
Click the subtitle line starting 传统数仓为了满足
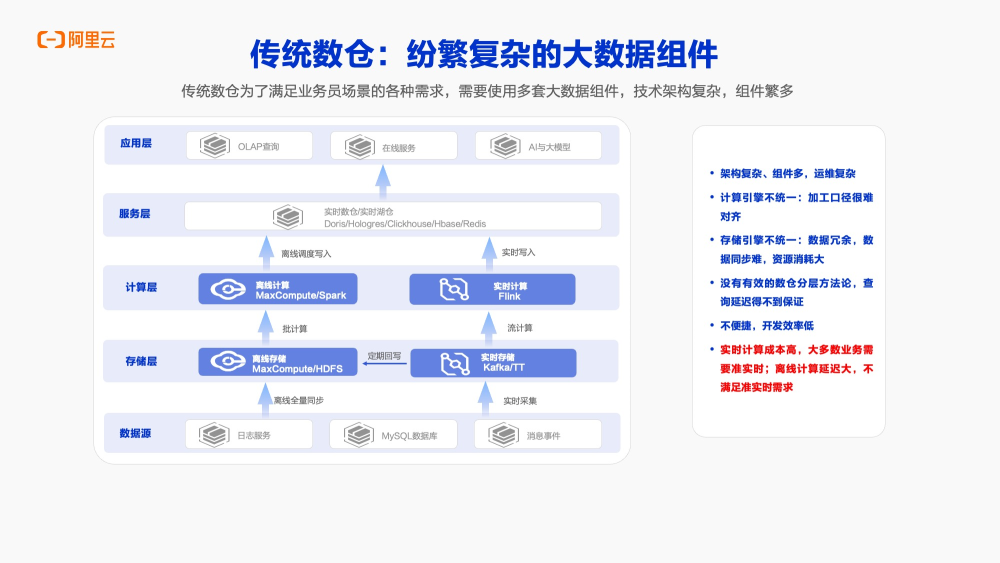click(487, 91)
